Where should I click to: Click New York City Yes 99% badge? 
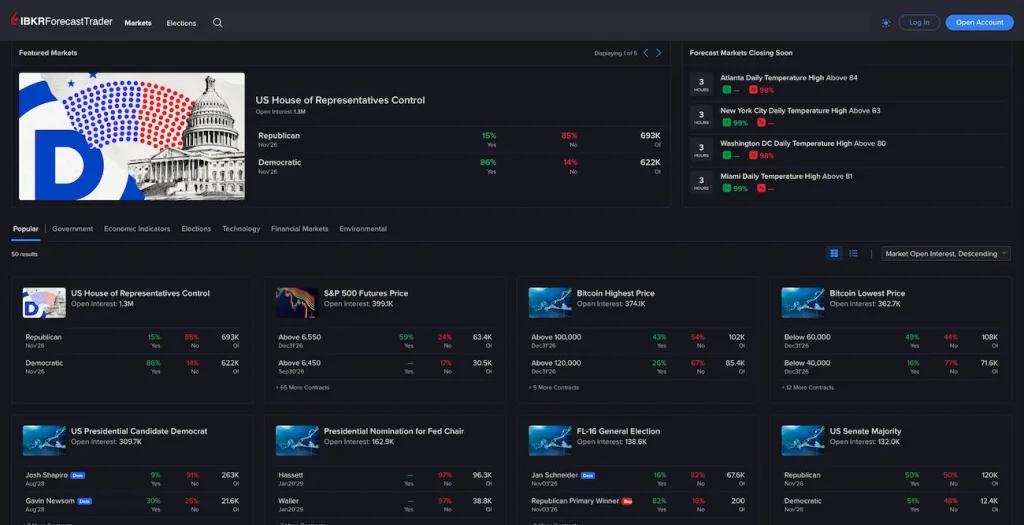click(735, 123)
